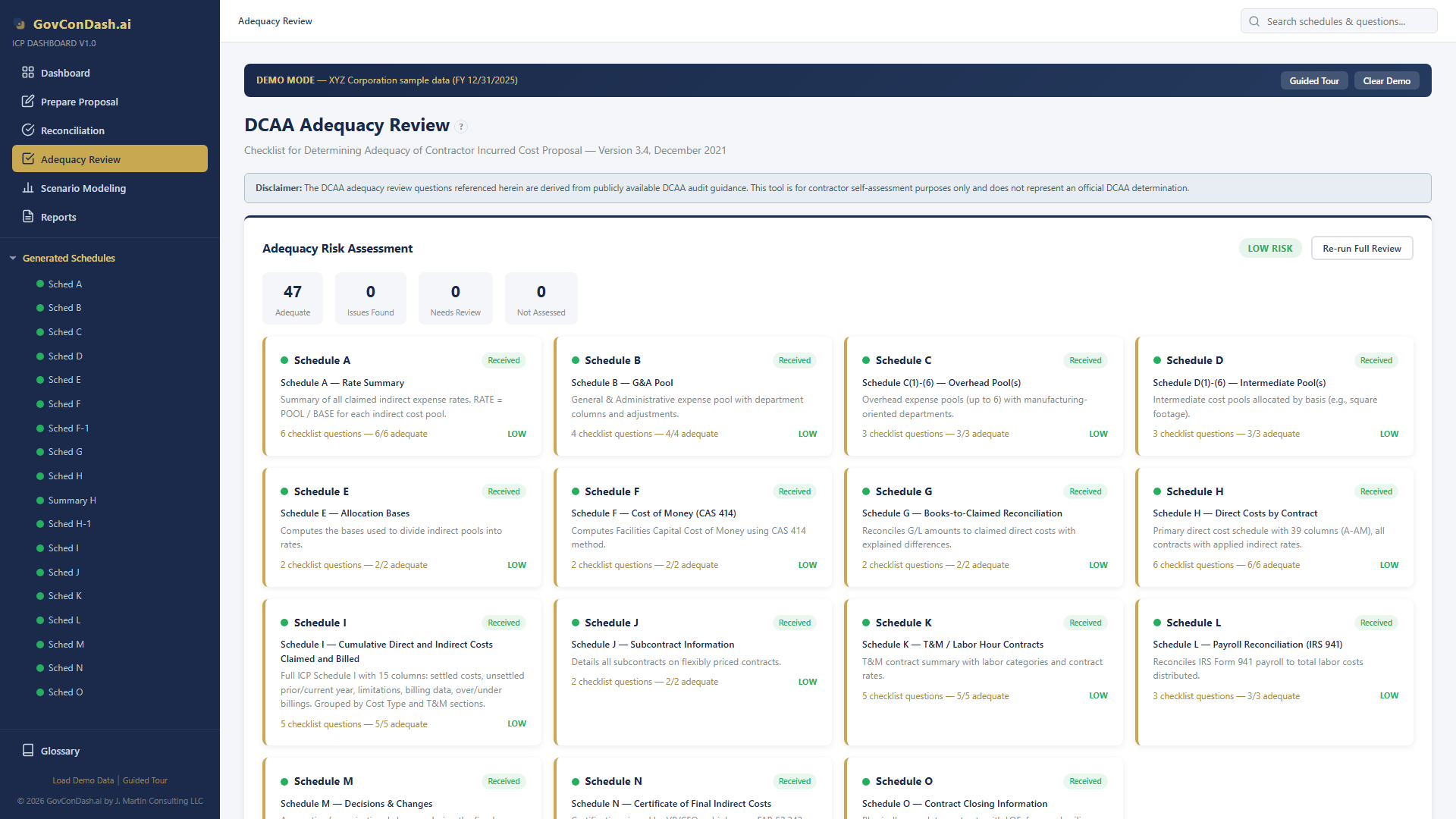
Task: Open the help tooltip beside DCAA Adequacy Review
Action: coord(462,127)
